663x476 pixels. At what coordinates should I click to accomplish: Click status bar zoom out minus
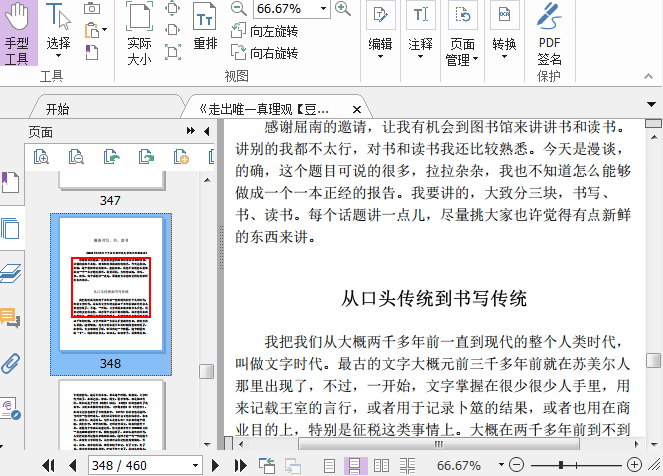(x=516, y=465)
